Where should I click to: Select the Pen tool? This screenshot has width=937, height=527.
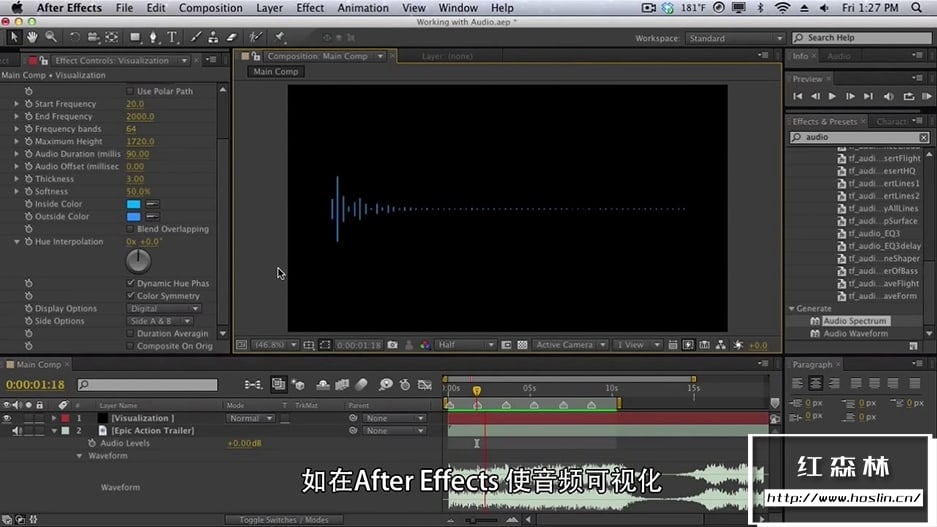pos(154,38)
